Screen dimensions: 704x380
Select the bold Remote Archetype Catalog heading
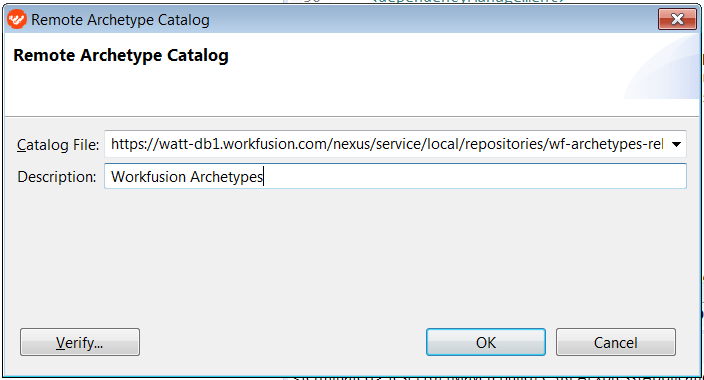pos(121,56)
